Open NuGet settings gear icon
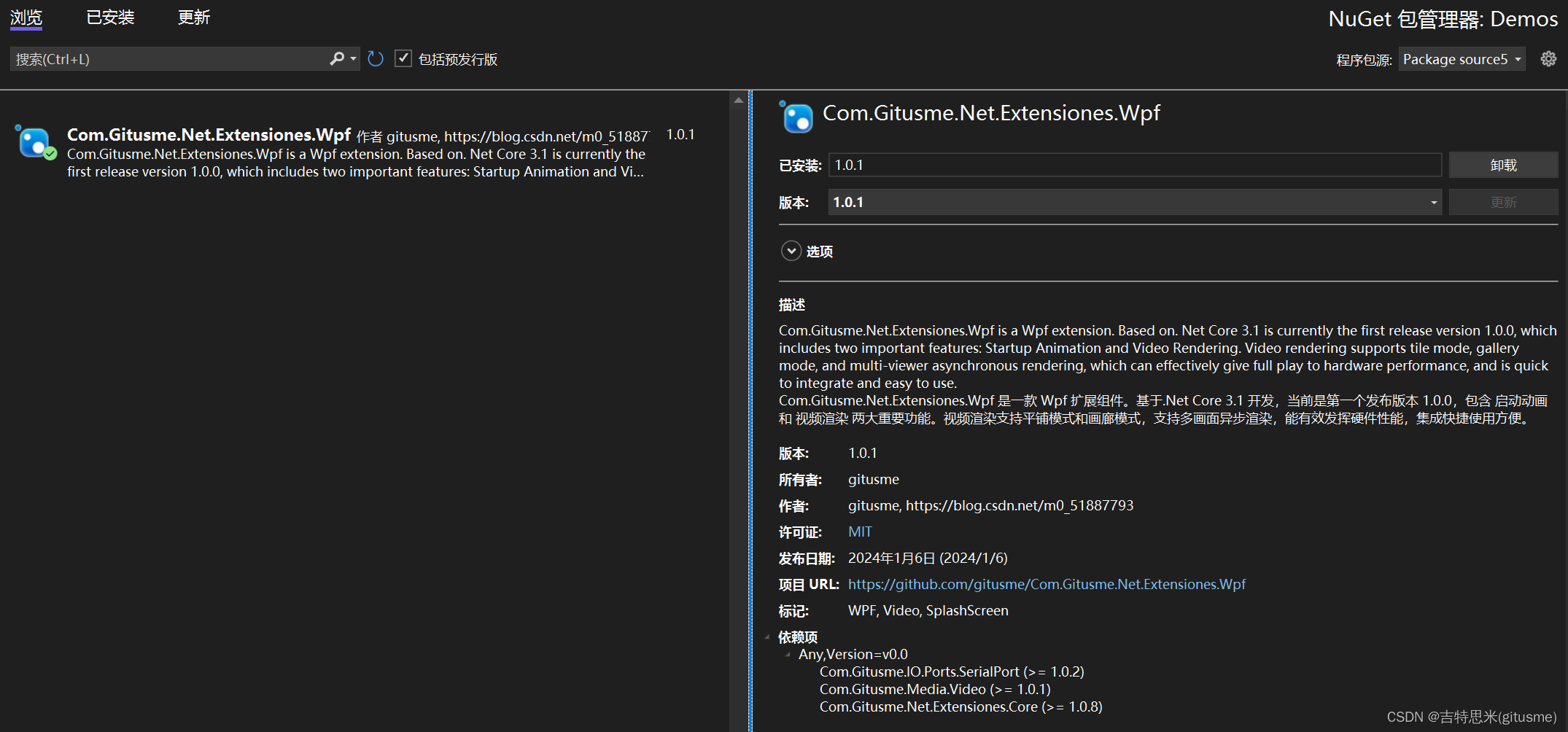1568x732 pixels. tap(1548, 59)
